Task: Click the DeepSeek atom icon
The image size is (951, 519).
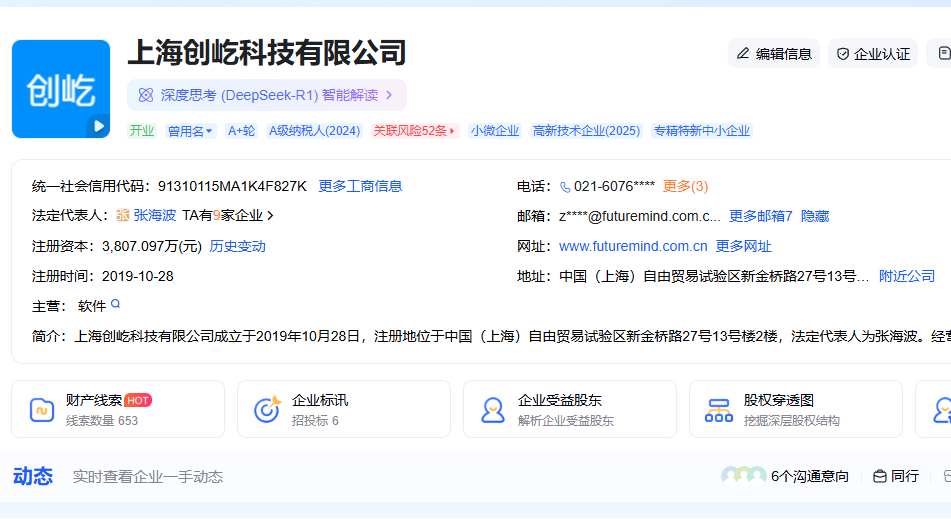Action: pyautogui.click(x=146, y=95)
